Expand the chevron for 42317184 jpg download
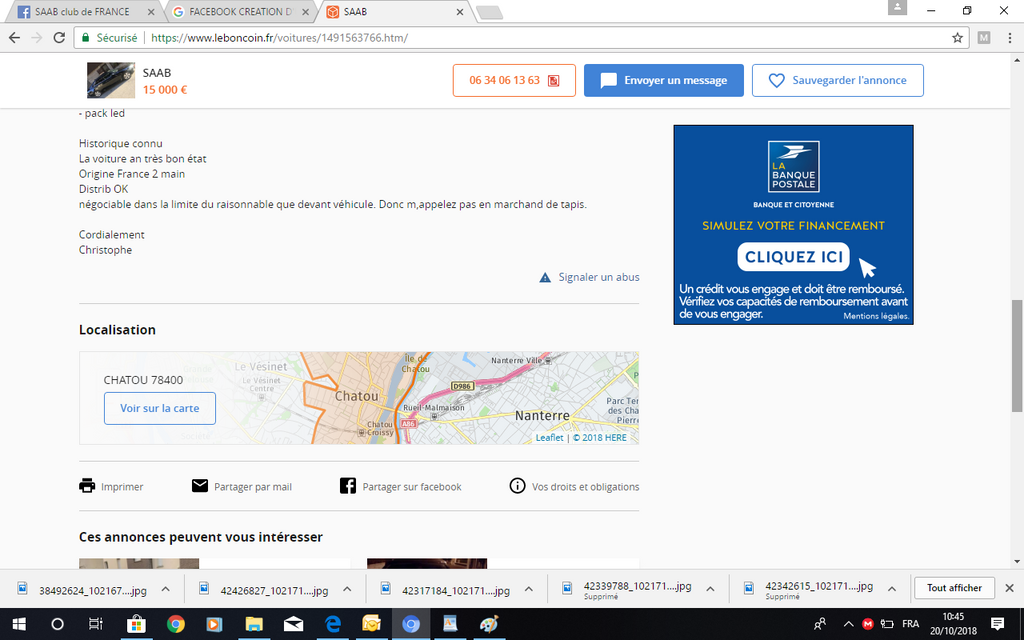1024x640 pixels. point(528,588)
